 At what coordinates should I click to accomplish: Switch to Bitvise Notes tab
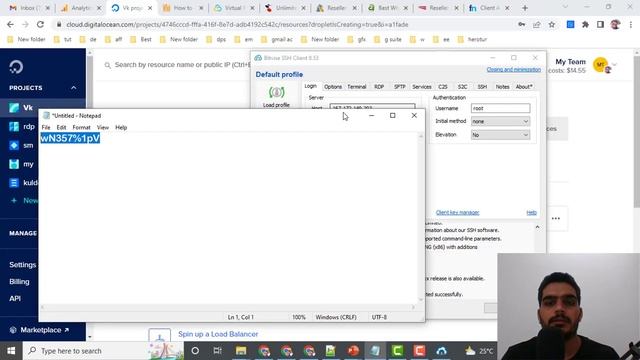coord(502,87)
